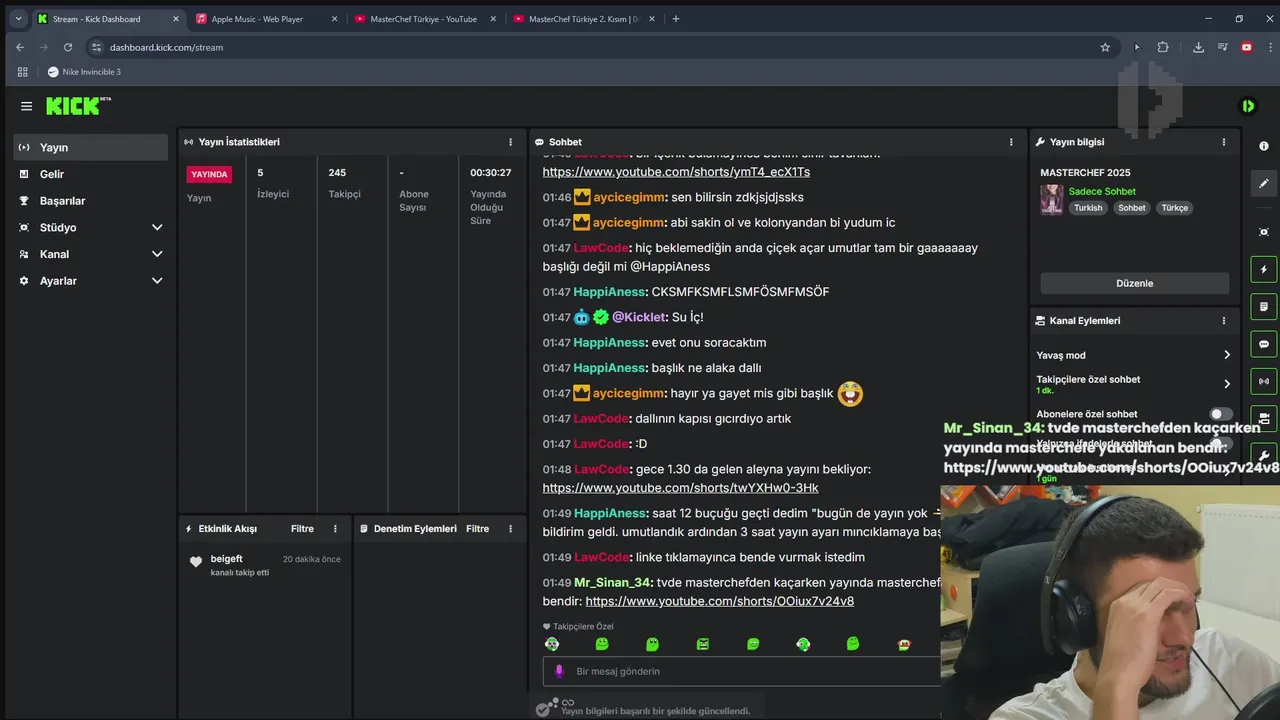1280x720 pixels.
Task: Click the @Kicklet mention in chat
Action: click(638, 317)
